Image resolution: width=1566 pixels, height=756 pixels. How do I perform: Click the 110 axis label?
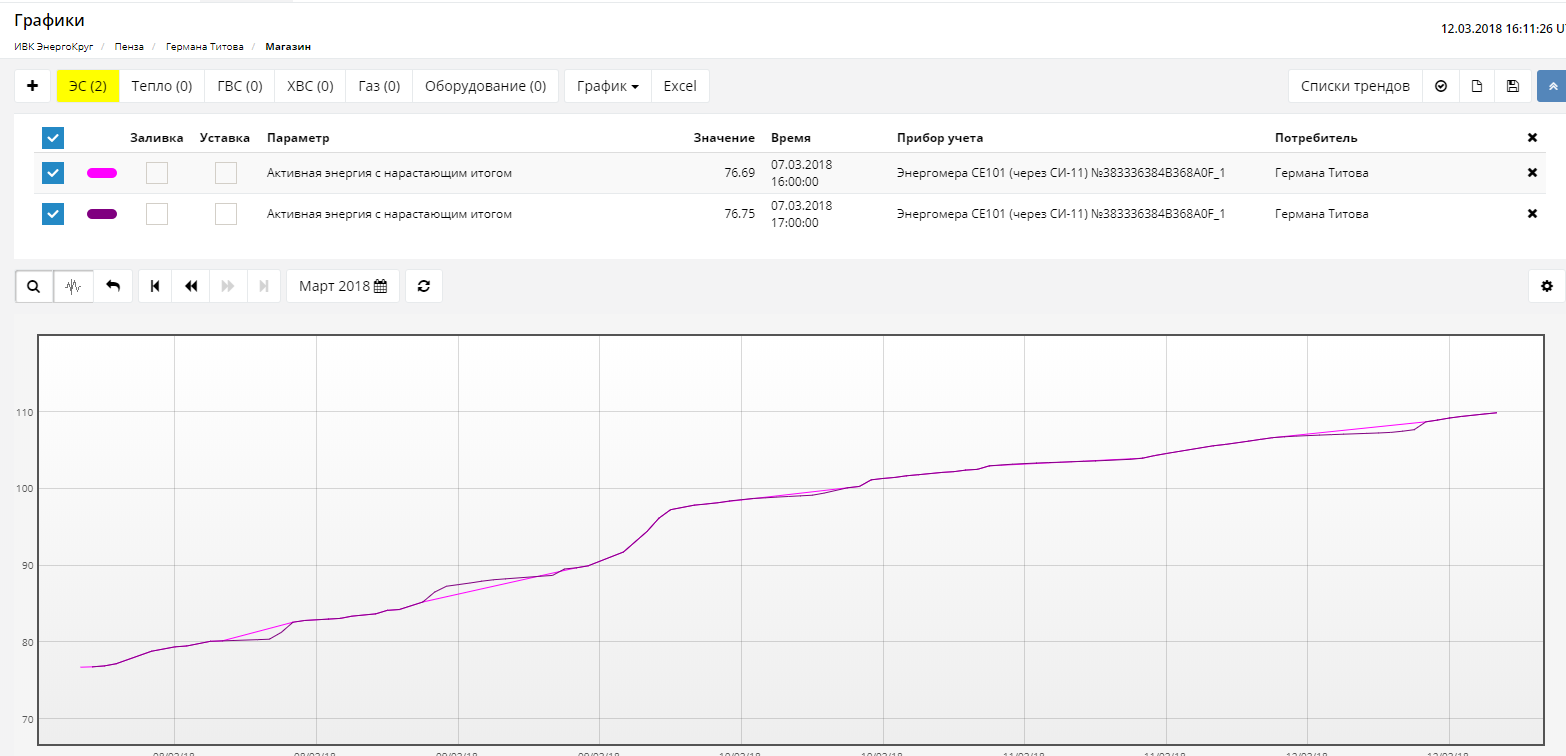pos(24,412)
